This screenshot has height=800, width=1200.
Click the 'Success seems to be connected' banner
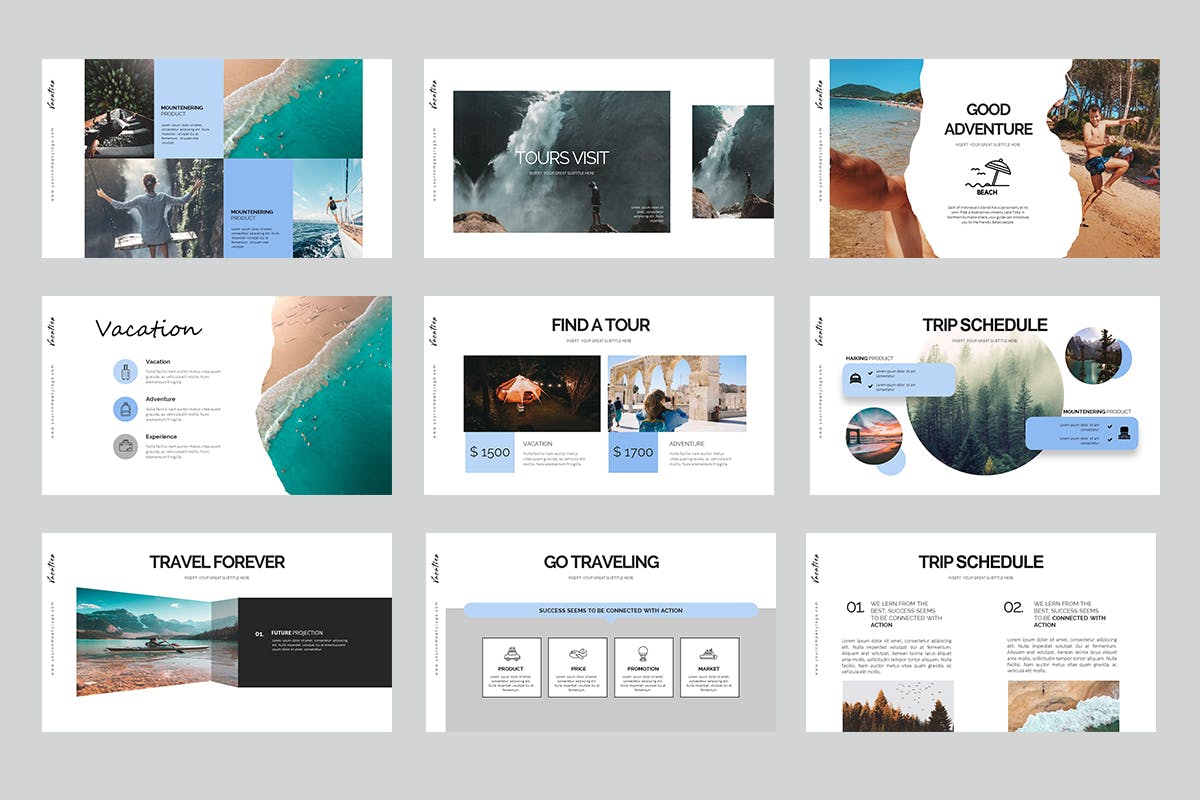pyautogui.click(x=610, y=610)
